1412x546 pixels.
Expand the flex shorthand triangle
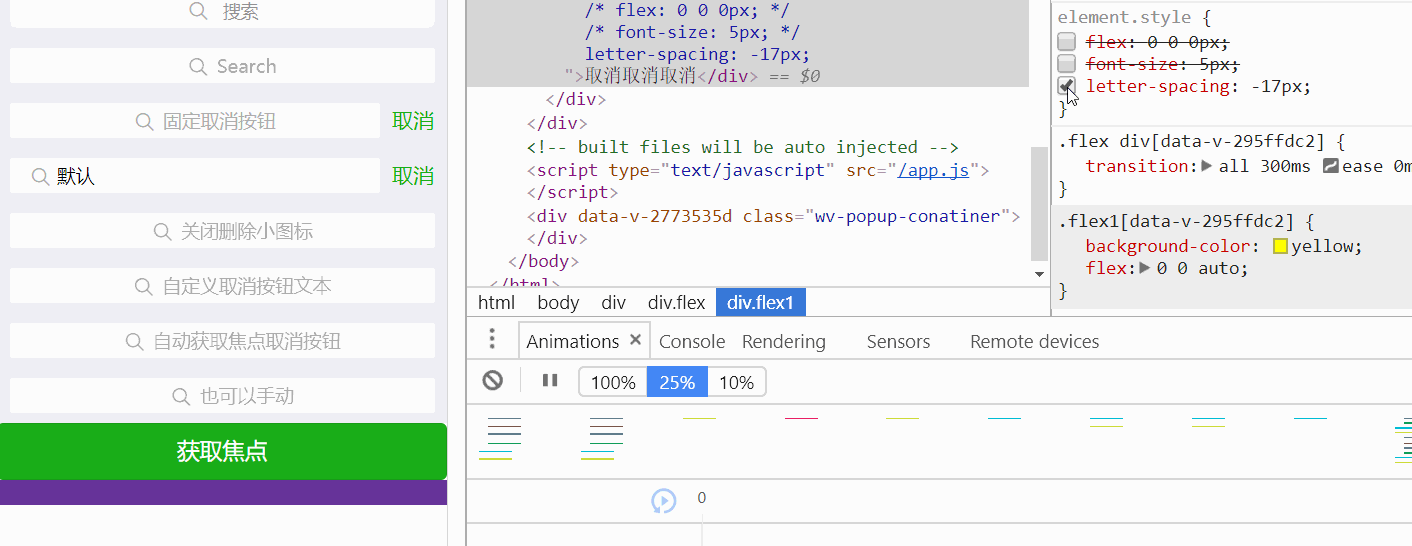click(1145, 268)
